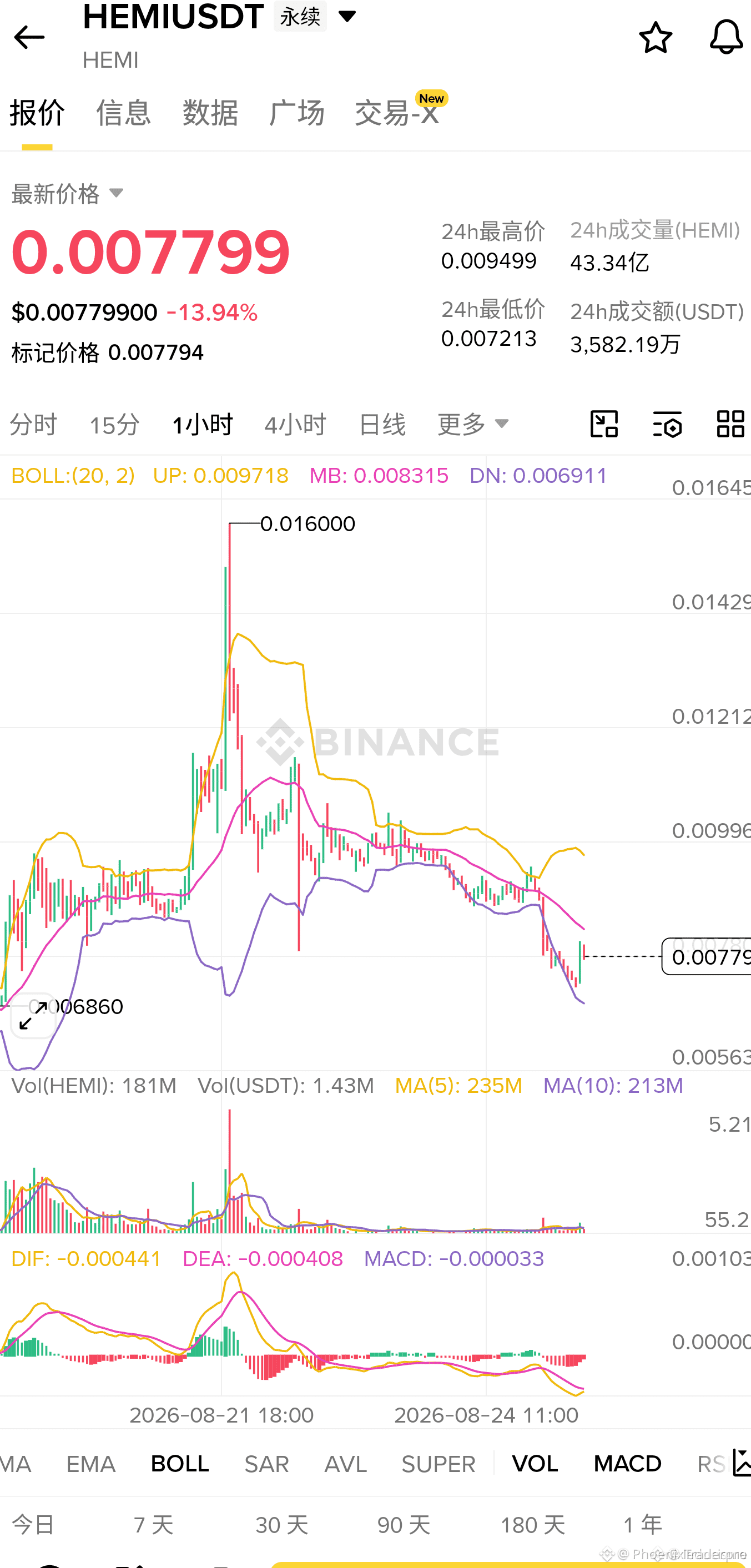Screen dimensions: 751x1568
Task: Toggle the VOL sub-indicator
Action: 535,1463
